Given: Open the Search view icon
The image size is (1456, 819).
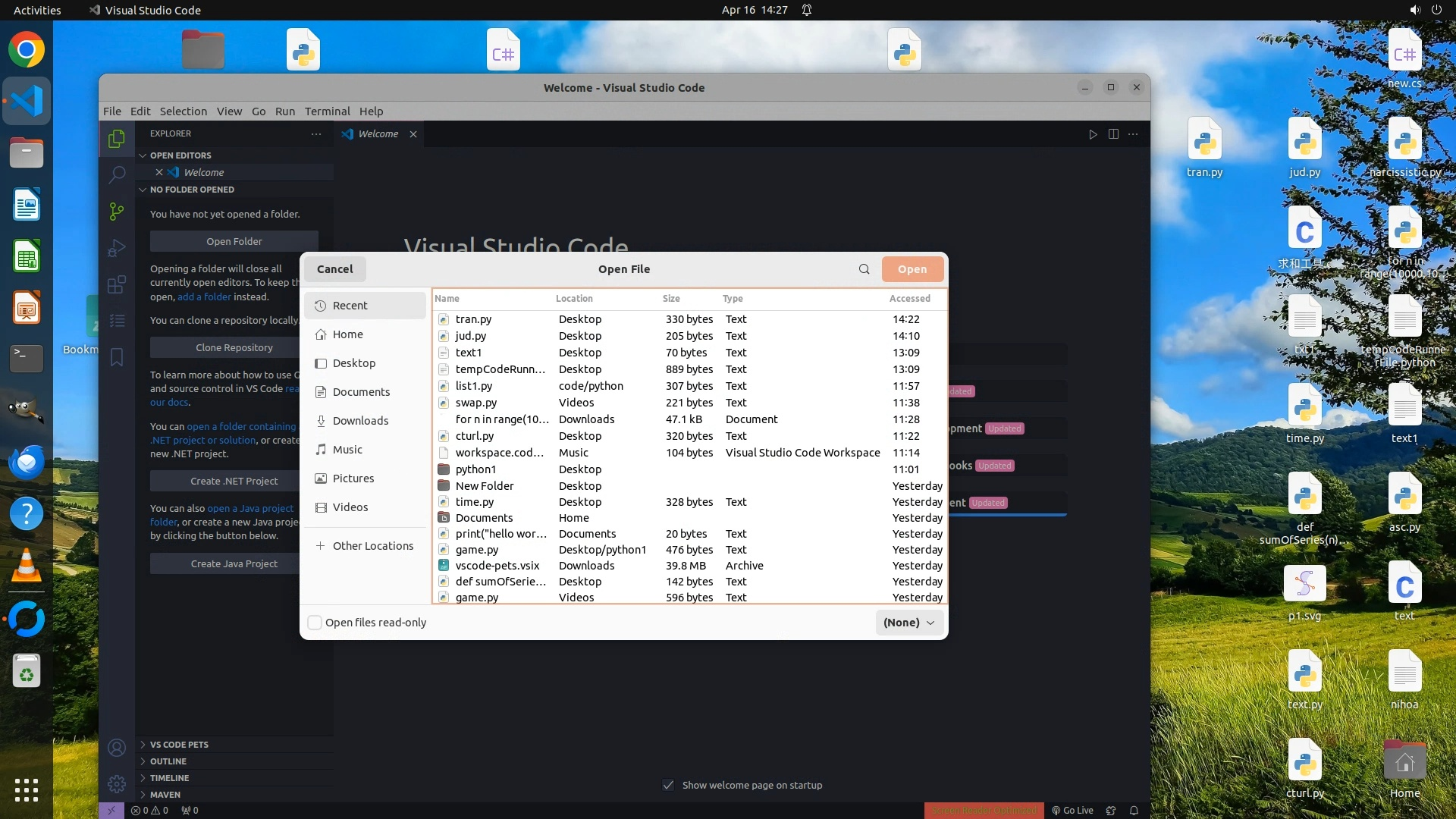Looking at the screenshot, I should (x=116, y=175).
